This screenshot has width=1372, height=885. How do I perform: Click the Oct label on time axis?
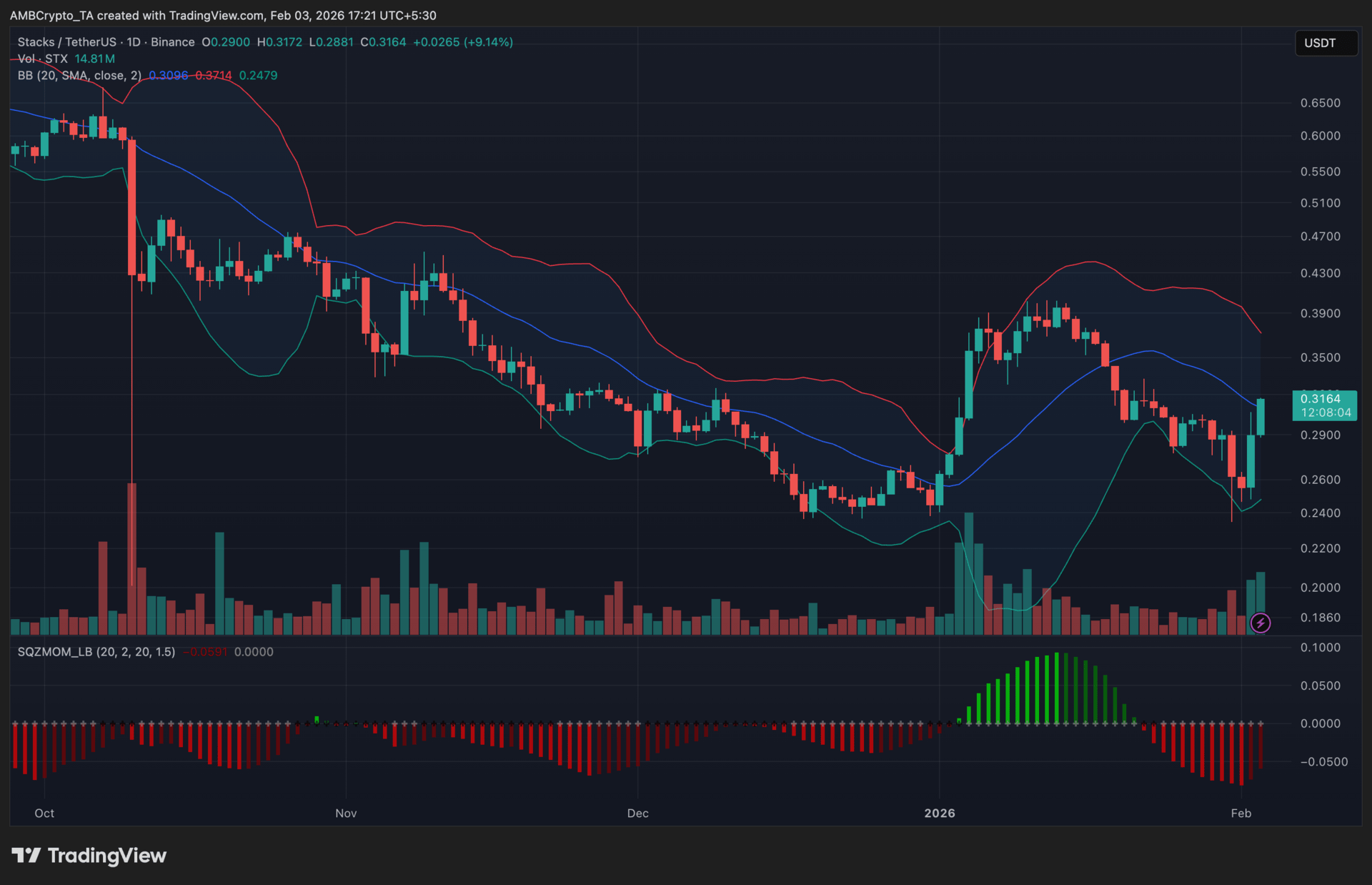tap(44, 813)
